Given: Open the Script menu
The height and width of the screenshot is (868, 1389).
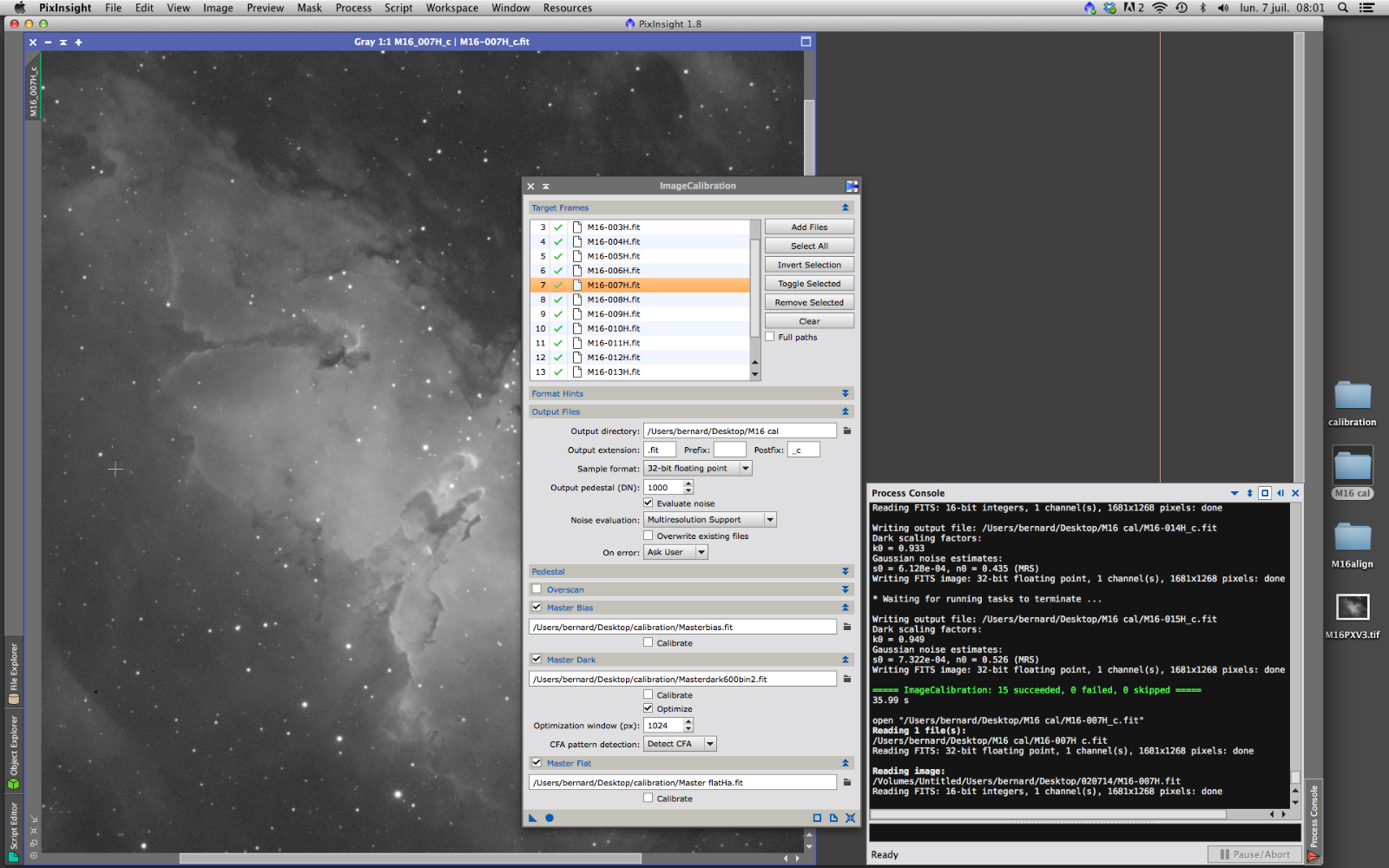Looking at the screenshot, I should (x=398, y=8).
